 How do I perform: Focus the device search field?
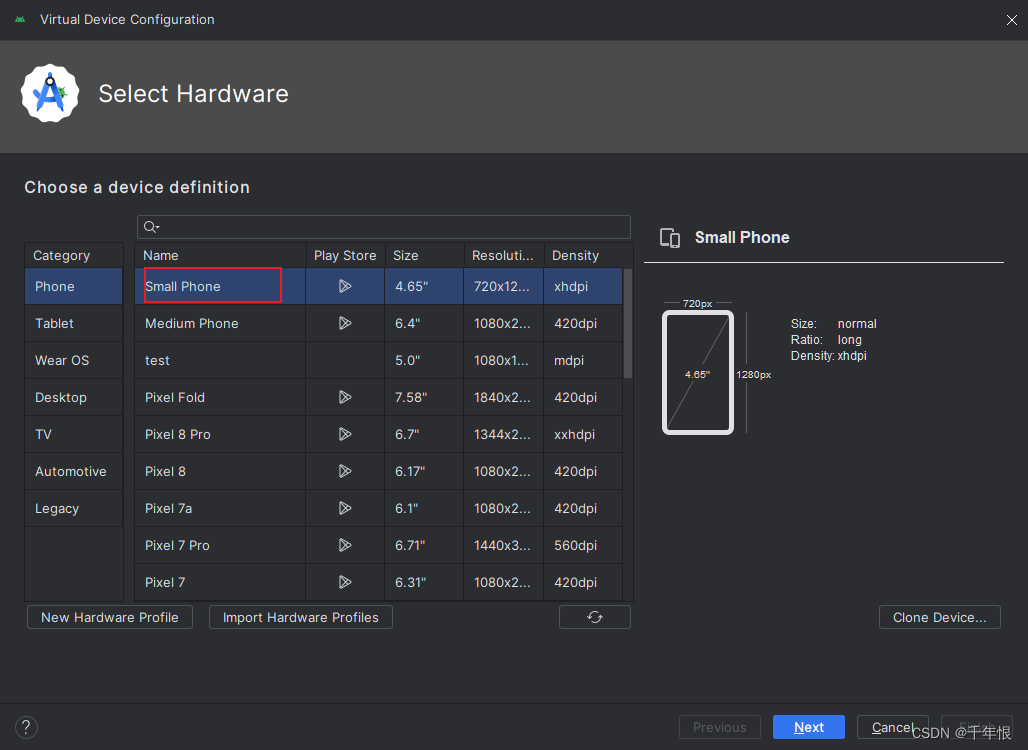click(x=384, y=227)
